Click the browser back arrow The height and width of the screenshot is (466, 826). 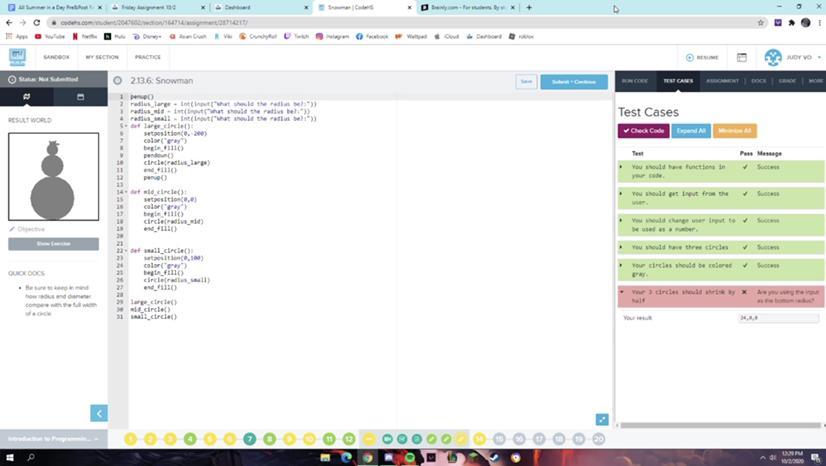pos(9,23)
